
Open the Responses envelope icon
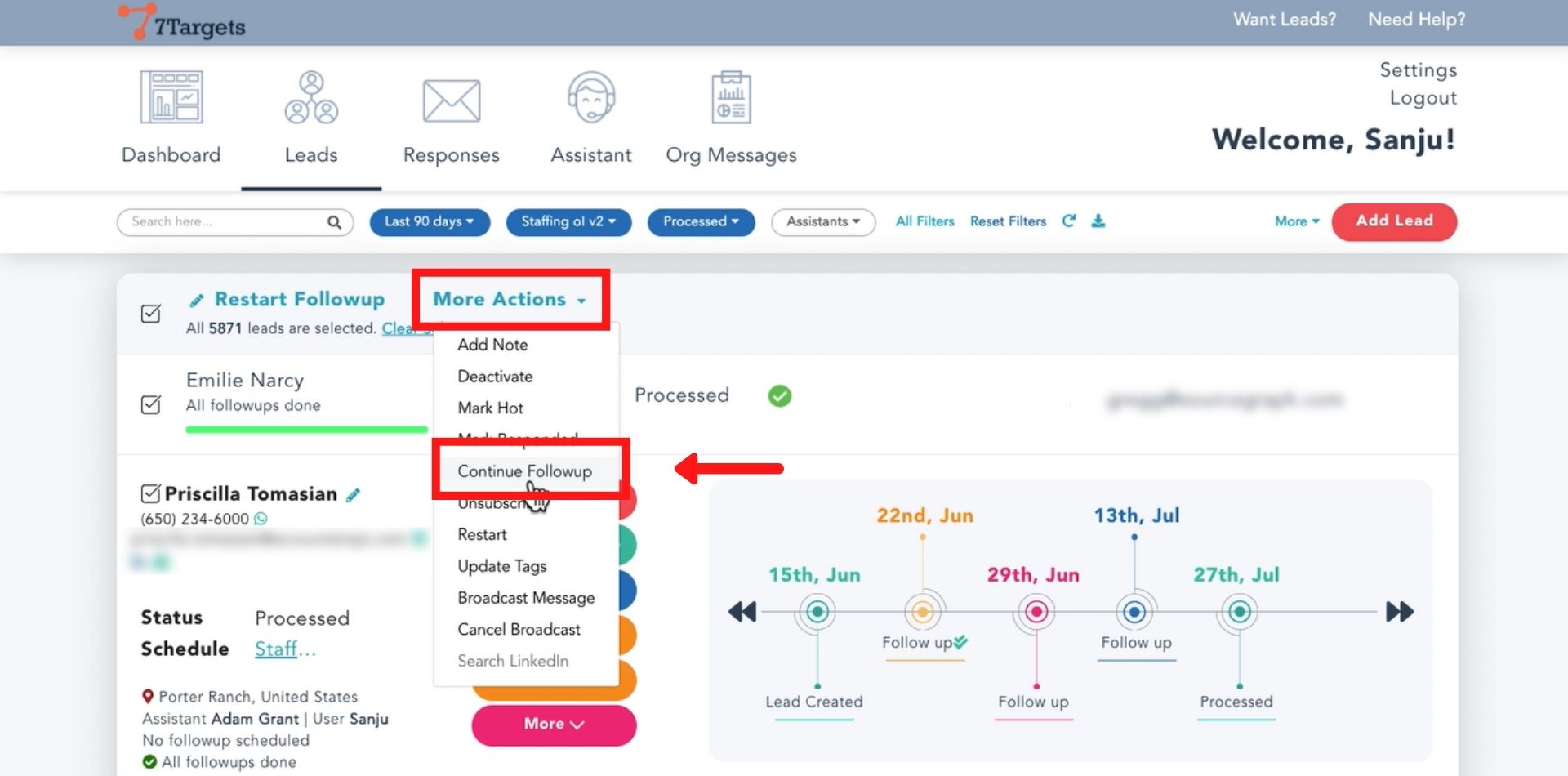451,100
